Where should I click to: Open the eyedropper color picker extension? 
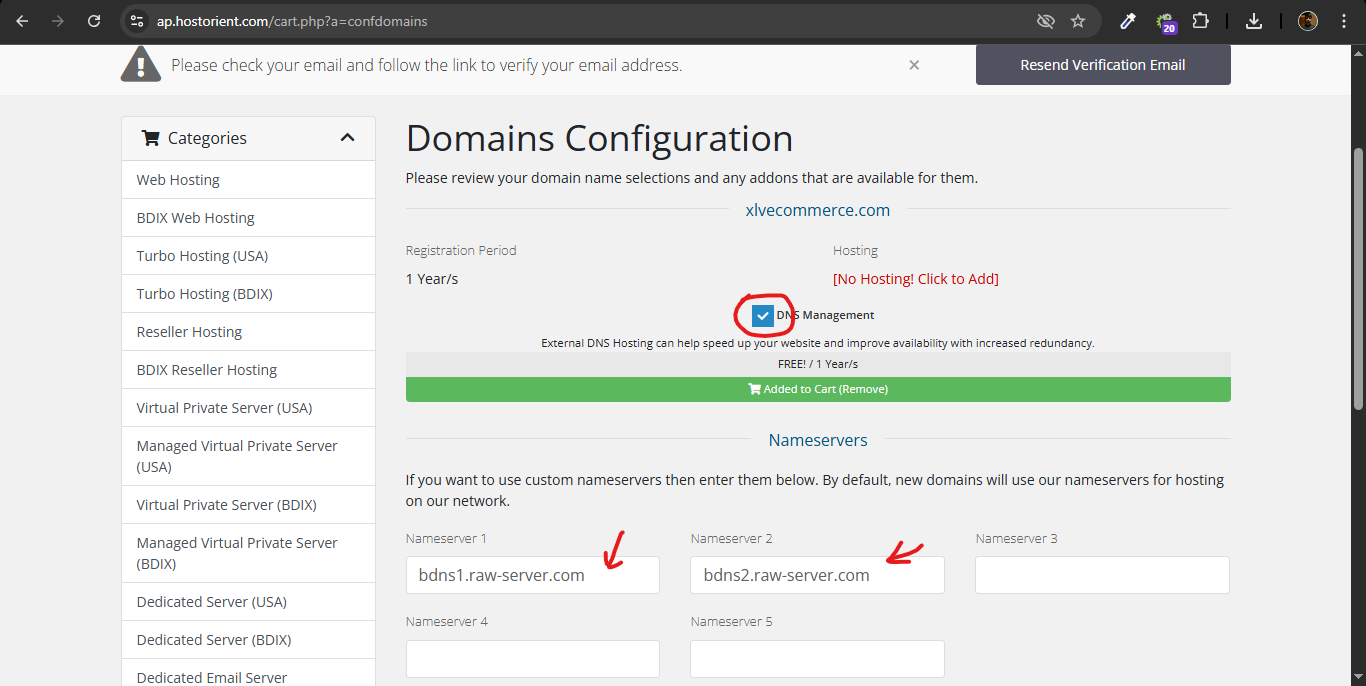(1127, 21)
